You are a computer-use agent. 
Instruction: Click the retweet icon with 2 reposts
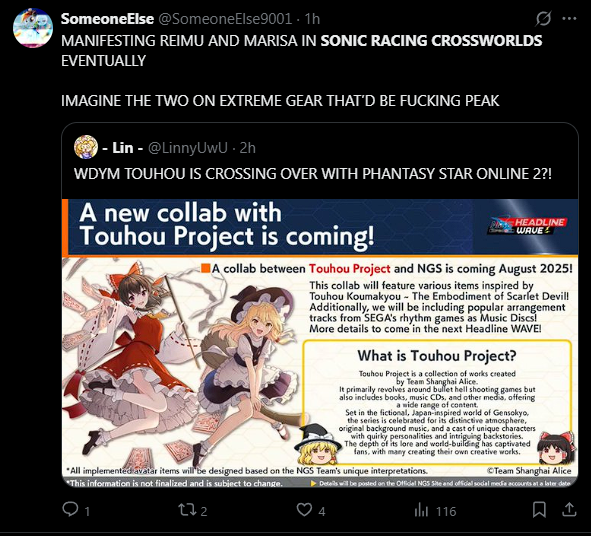(187, 510)
